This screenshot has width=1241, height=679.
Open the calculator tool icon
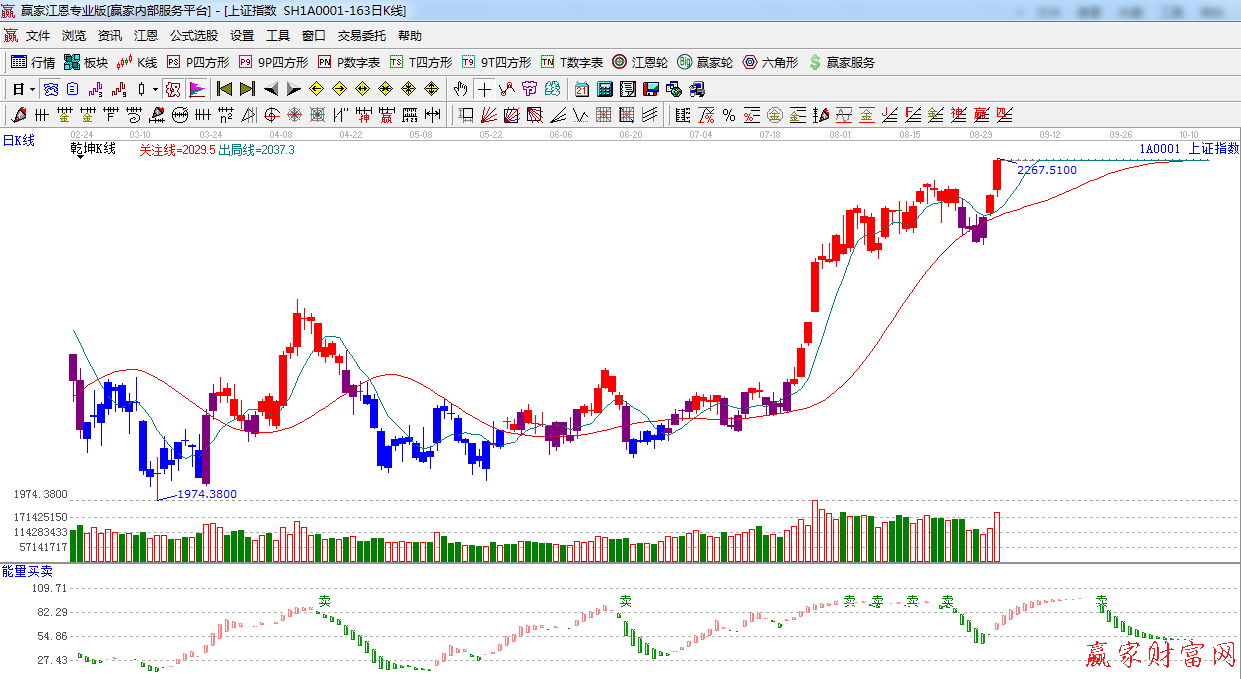click(604, 89)
